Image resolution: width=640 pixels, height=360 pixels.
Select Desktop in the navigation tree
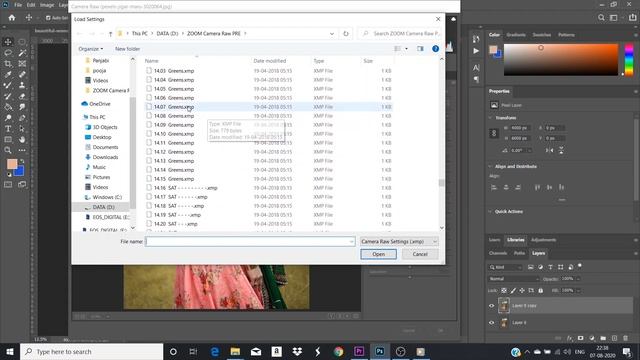tap(102, 137)
